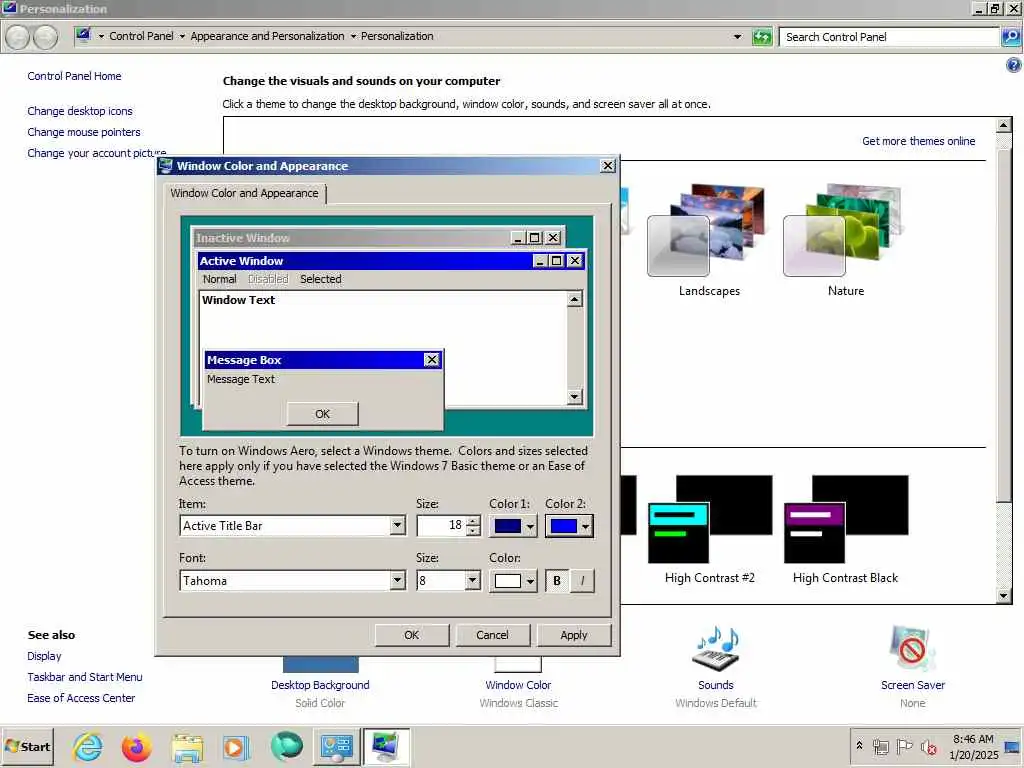Screen dimensions: 1024x768
Task: Open Sounds settings icon
Action: 716,648
